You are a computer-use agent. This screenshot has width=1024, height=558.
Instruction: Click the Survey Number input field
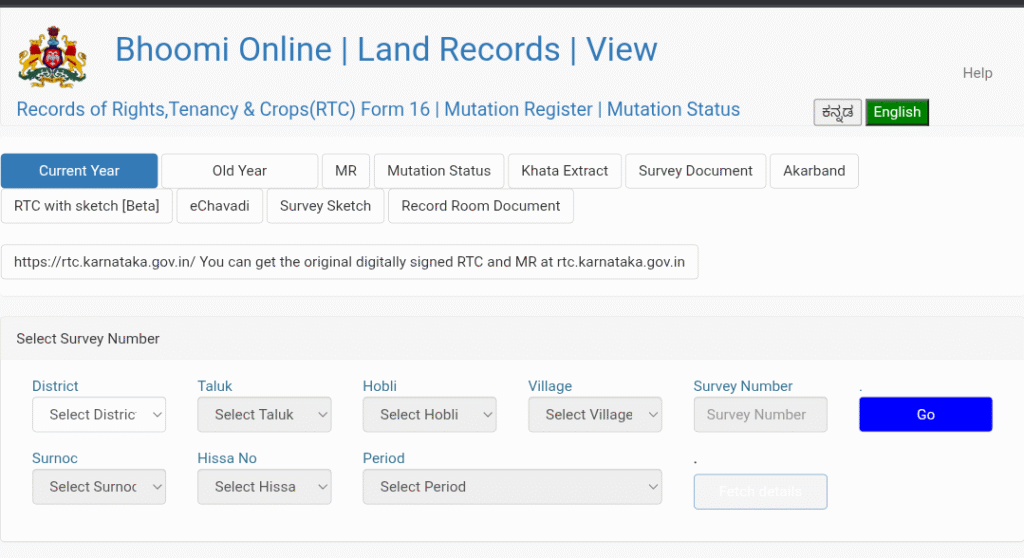pyautogui.click(x=759, y=415)
